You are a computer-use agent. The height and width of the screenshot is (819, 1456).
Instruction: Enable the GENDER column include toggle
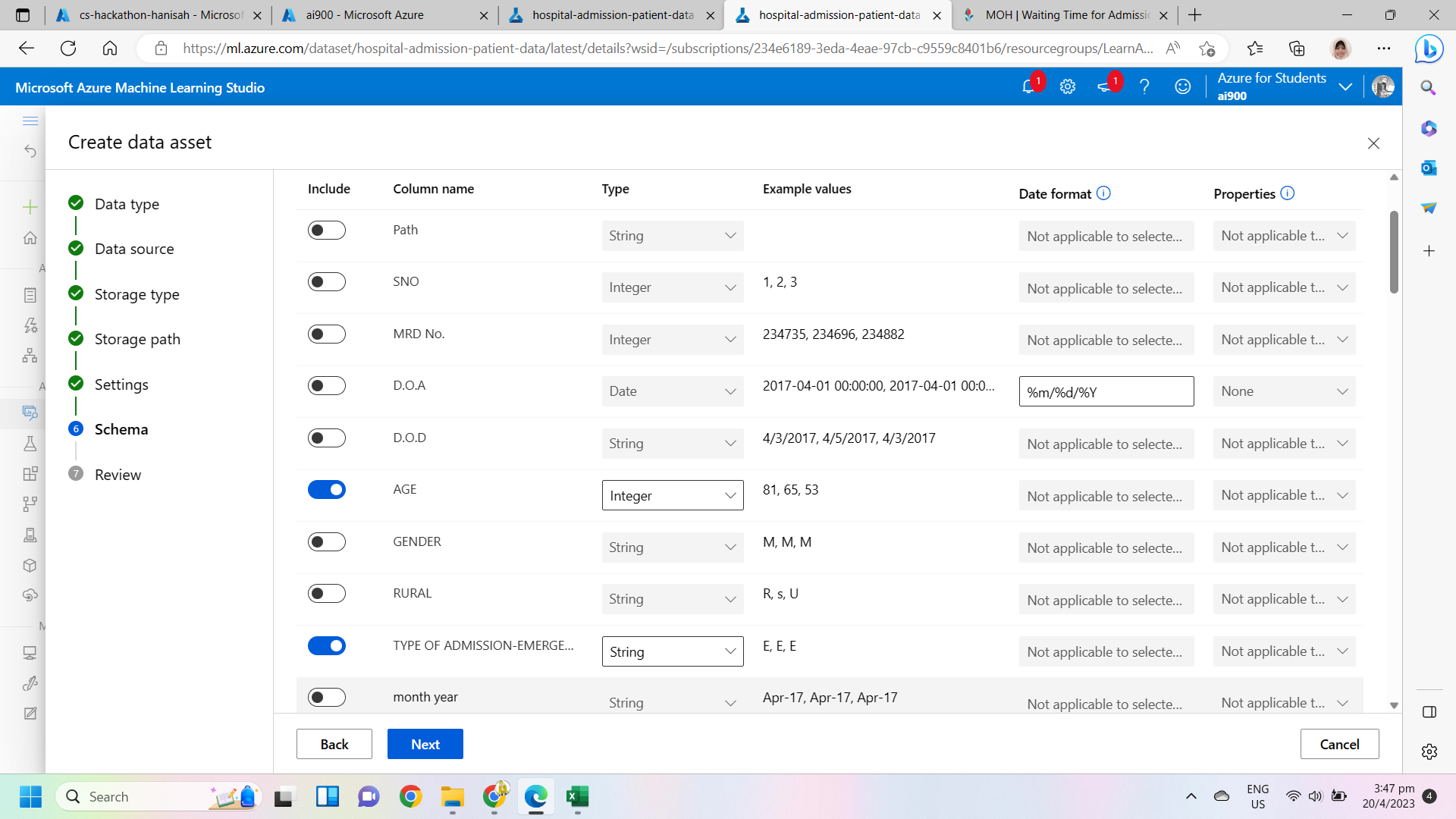tap(327, 541)
